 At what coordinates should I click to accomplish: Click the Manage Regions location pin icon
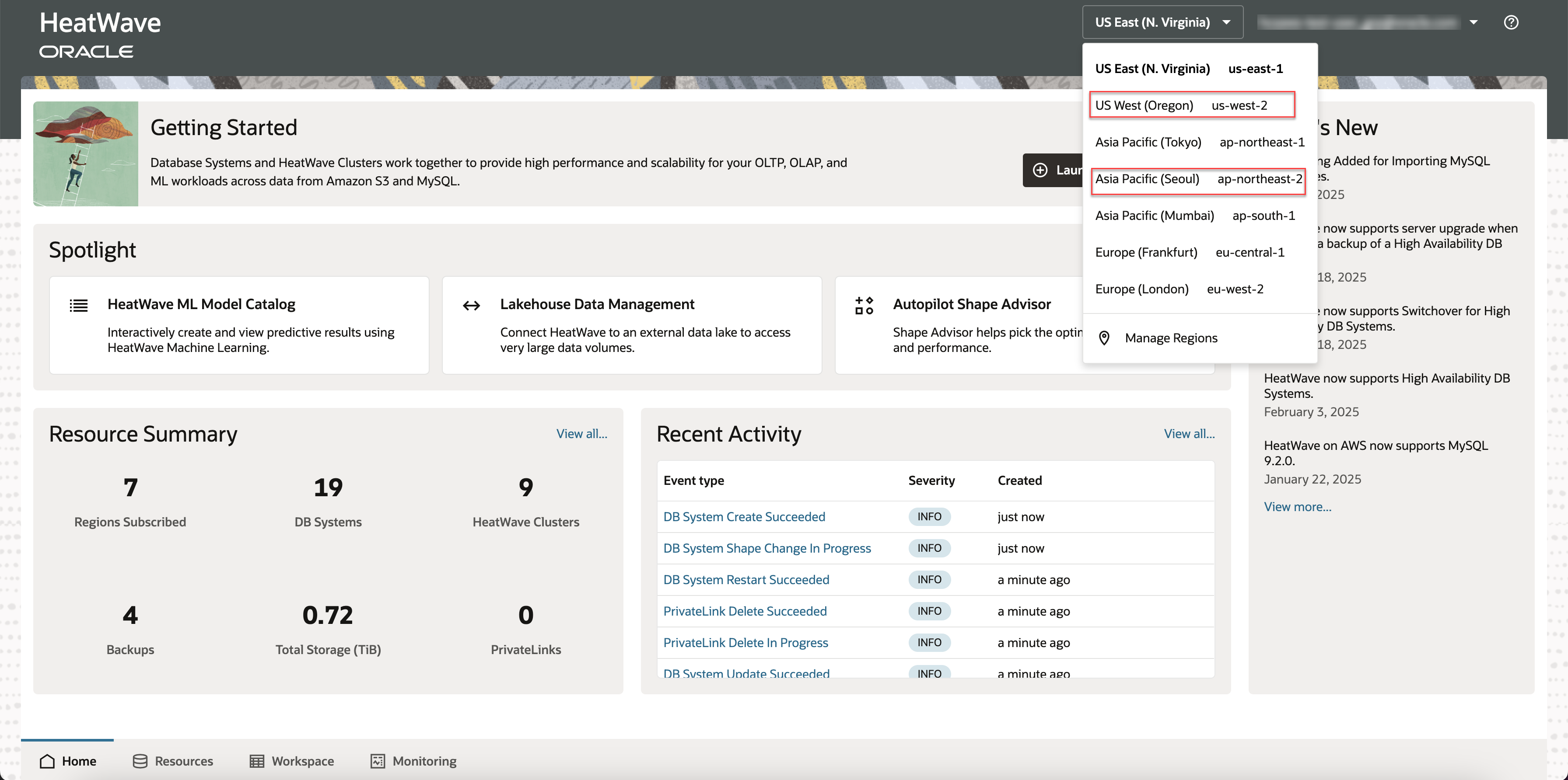(1103, 338)
